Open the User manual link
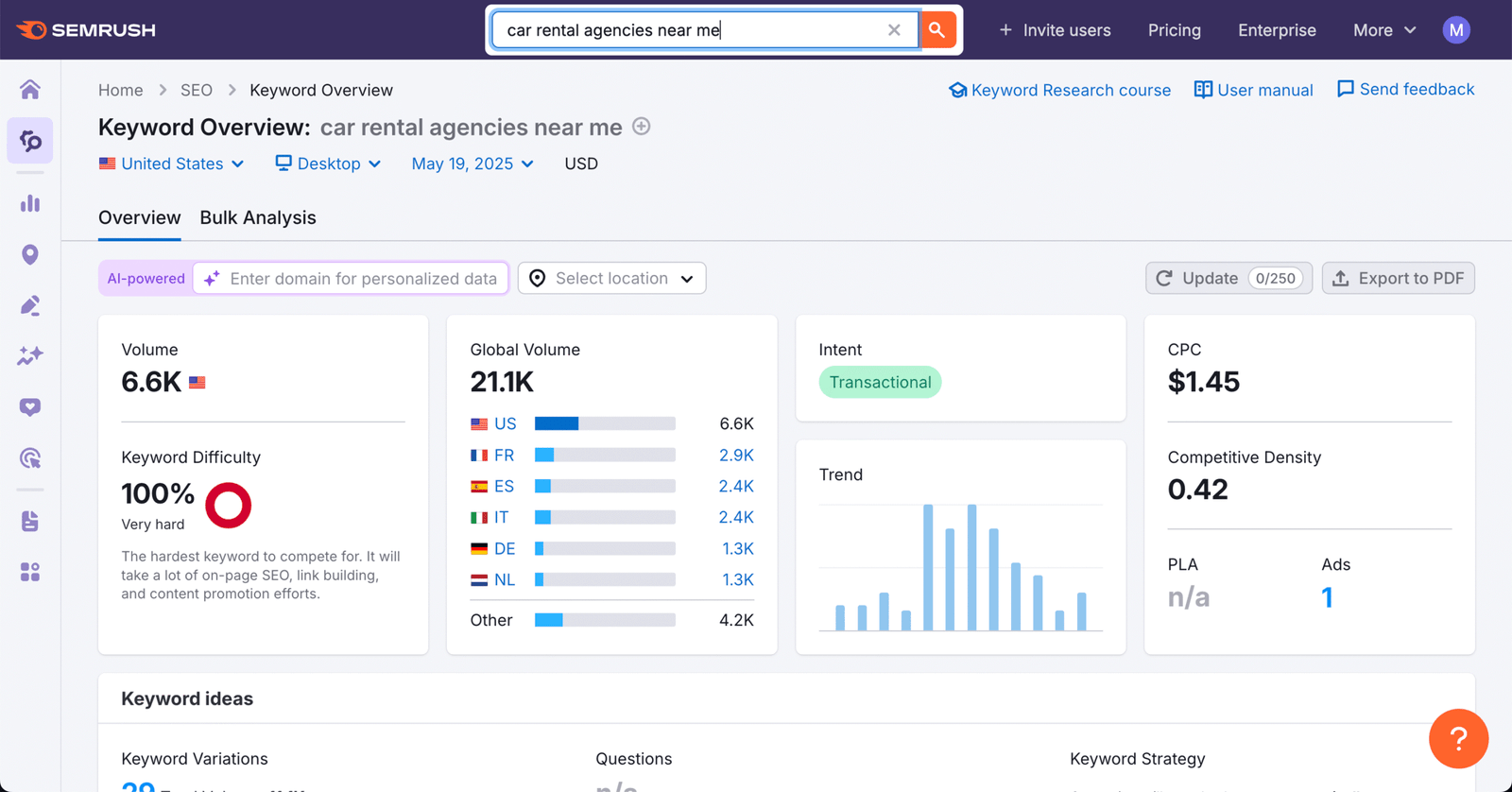Viewport: 1512px width, 792px height. (1253, 90)
